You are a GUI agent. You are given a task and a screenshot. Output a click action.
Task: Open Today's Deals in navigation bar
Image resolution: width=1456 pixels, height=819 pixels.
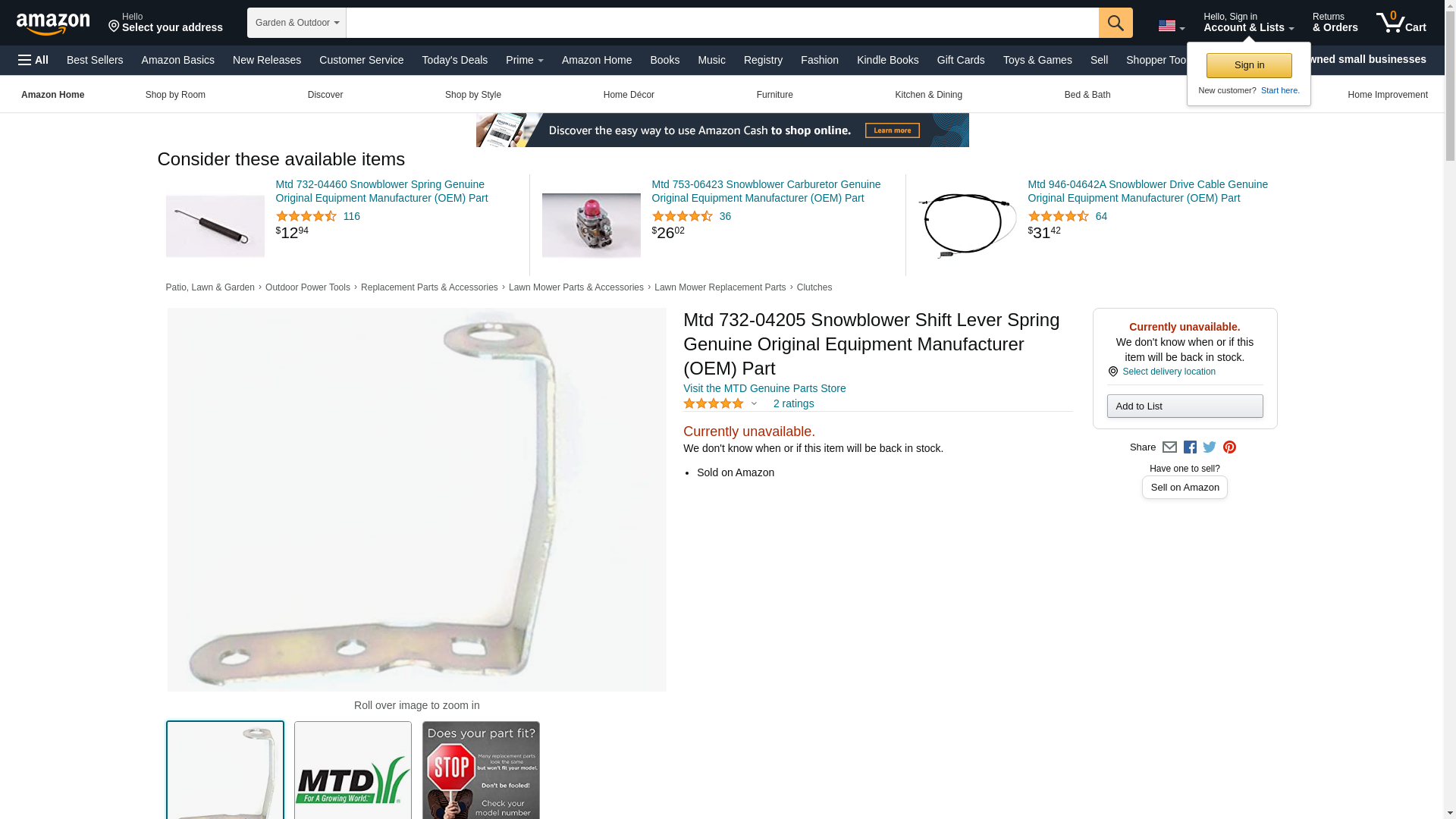[454, 60]
